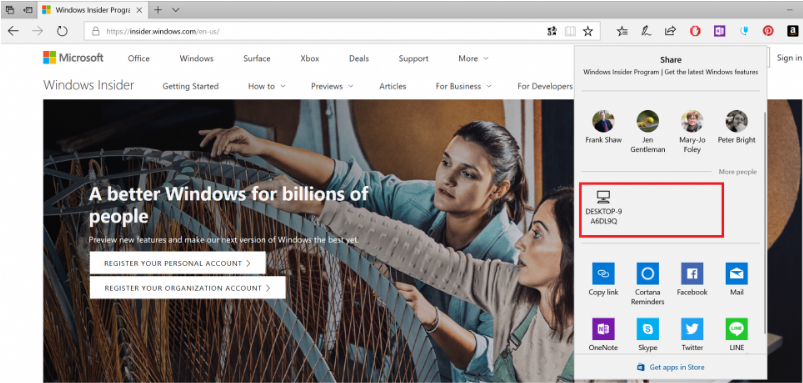
Task: Click Get apps in Store link
Action: click(x=671, y=367)
